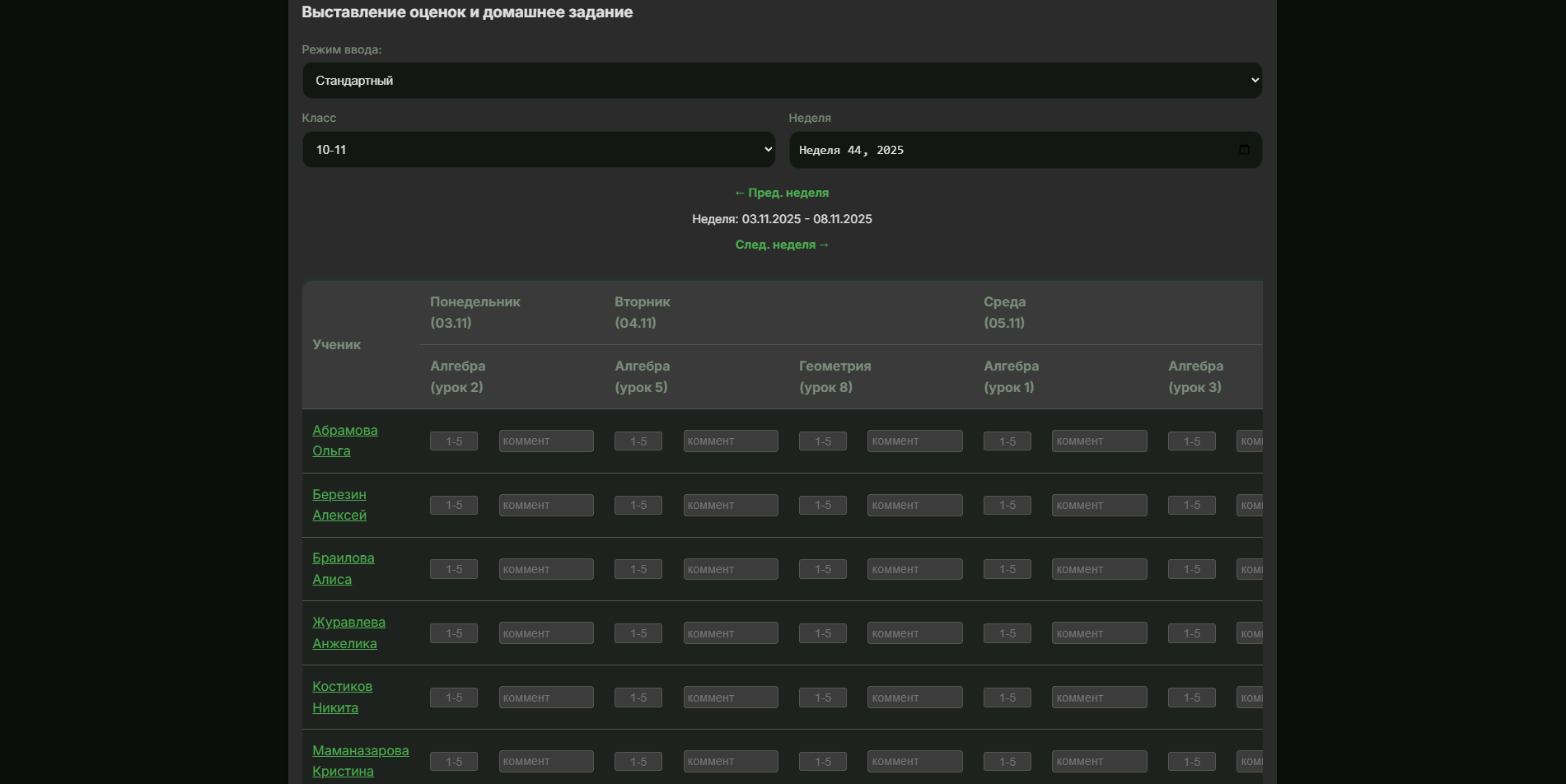Click Браилова's Monday Algebra comment field
1566x784 pixels.
point(546,569)
